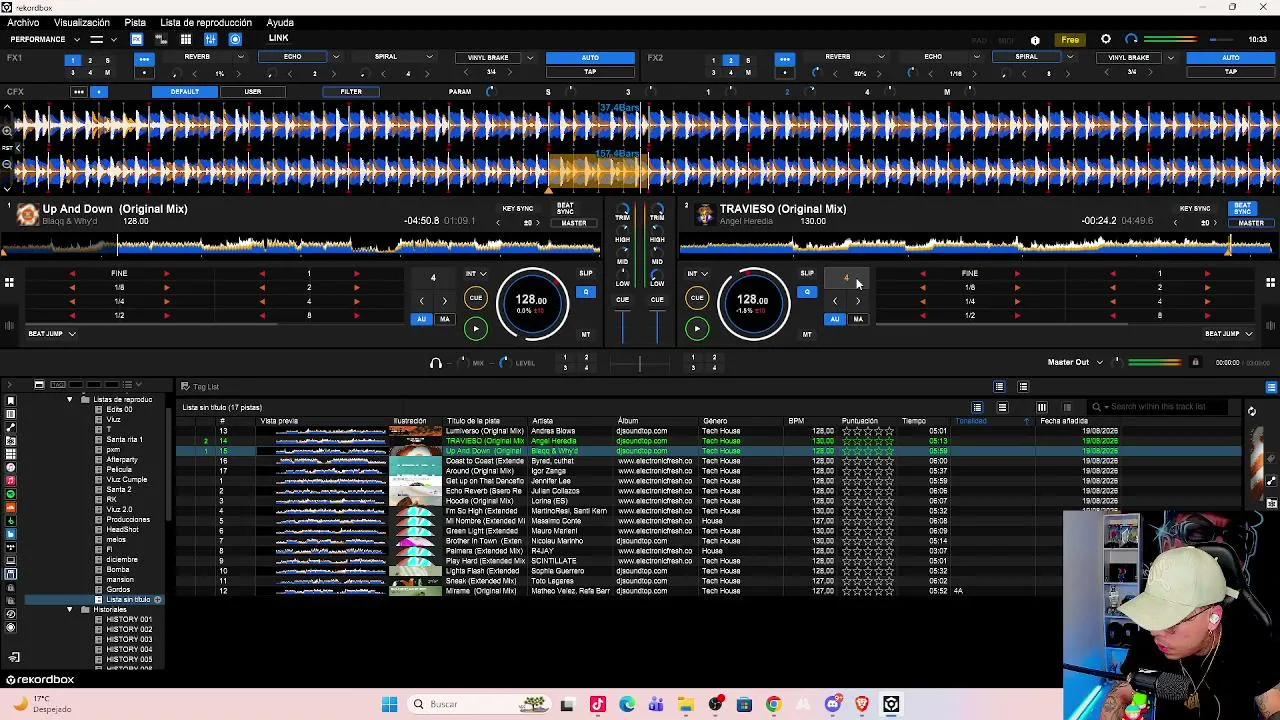1280x720 pixels.
Task: Open the Visualización menu
Action: 82,23
